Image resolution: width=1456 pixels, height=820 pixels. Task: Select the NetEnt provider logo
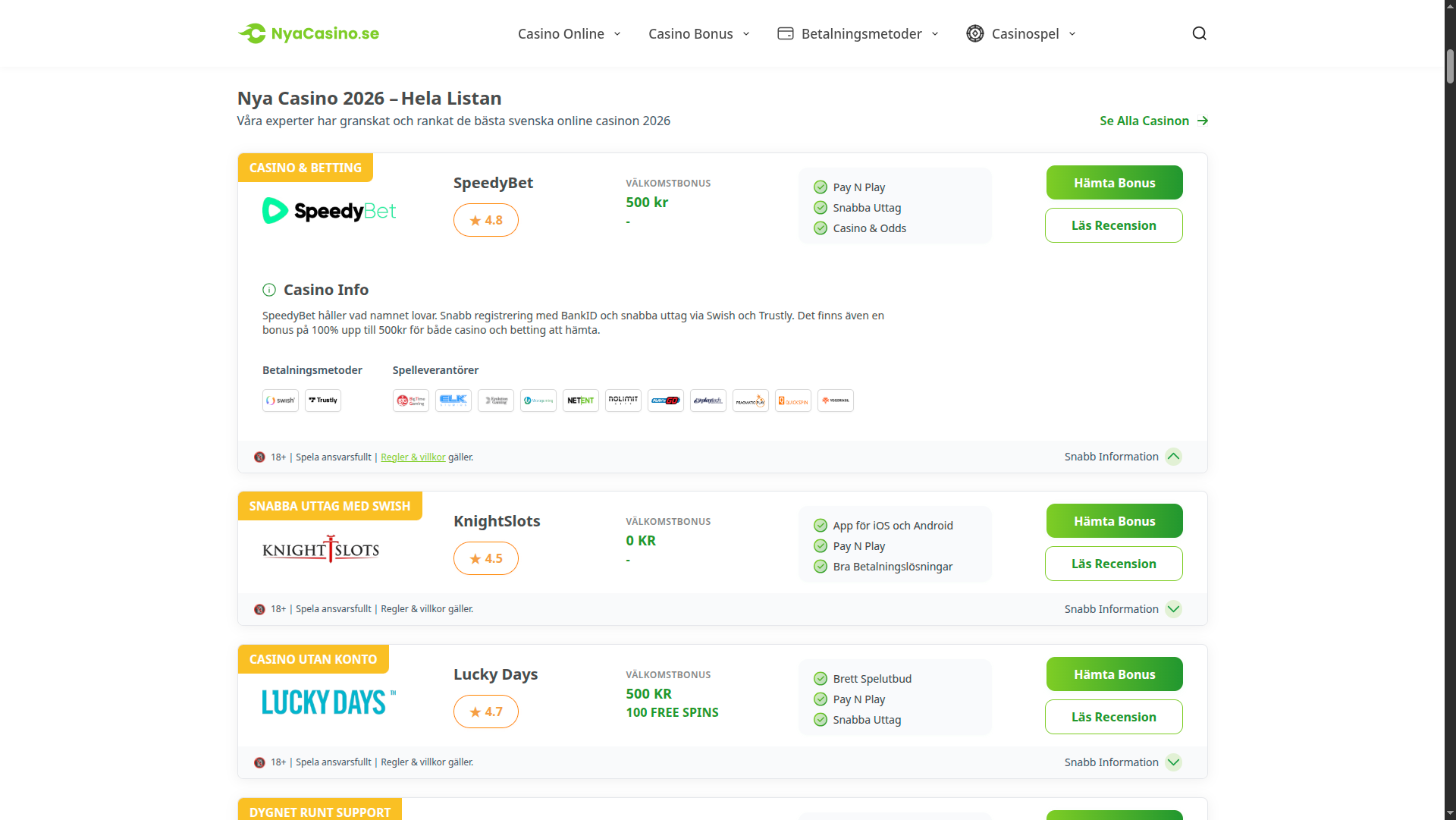point(581,401)
